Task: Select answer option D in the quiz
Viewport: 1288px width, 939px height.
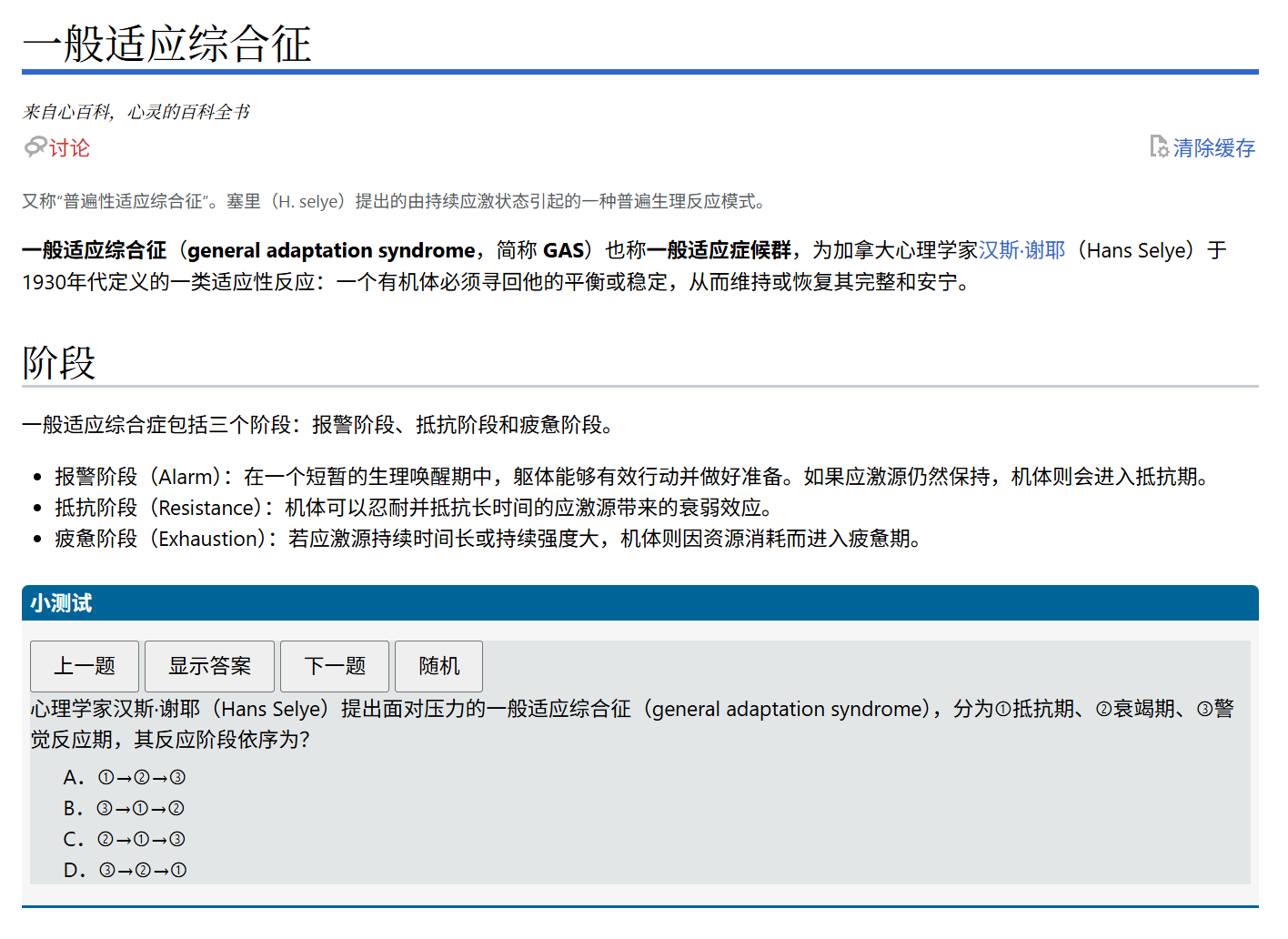Action: (x=123, y=870)
